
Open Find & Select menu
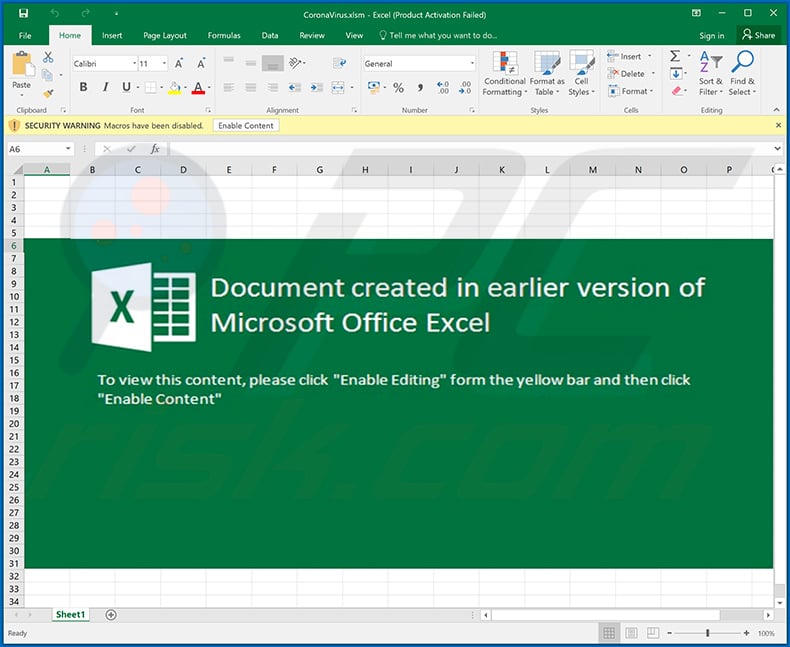pyautogui.click(x=742, y=74)
